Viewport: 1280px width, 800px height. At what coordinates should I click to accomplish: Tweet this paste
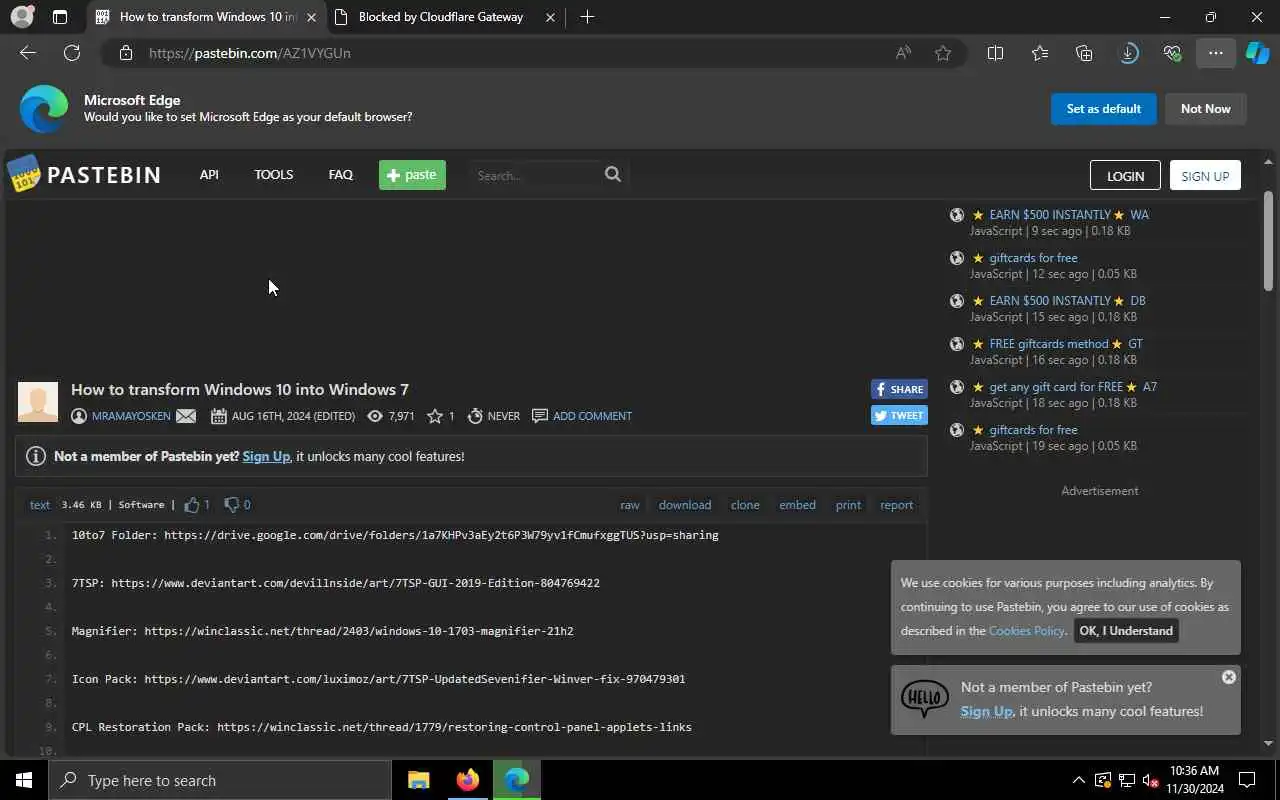pos(899,415)
